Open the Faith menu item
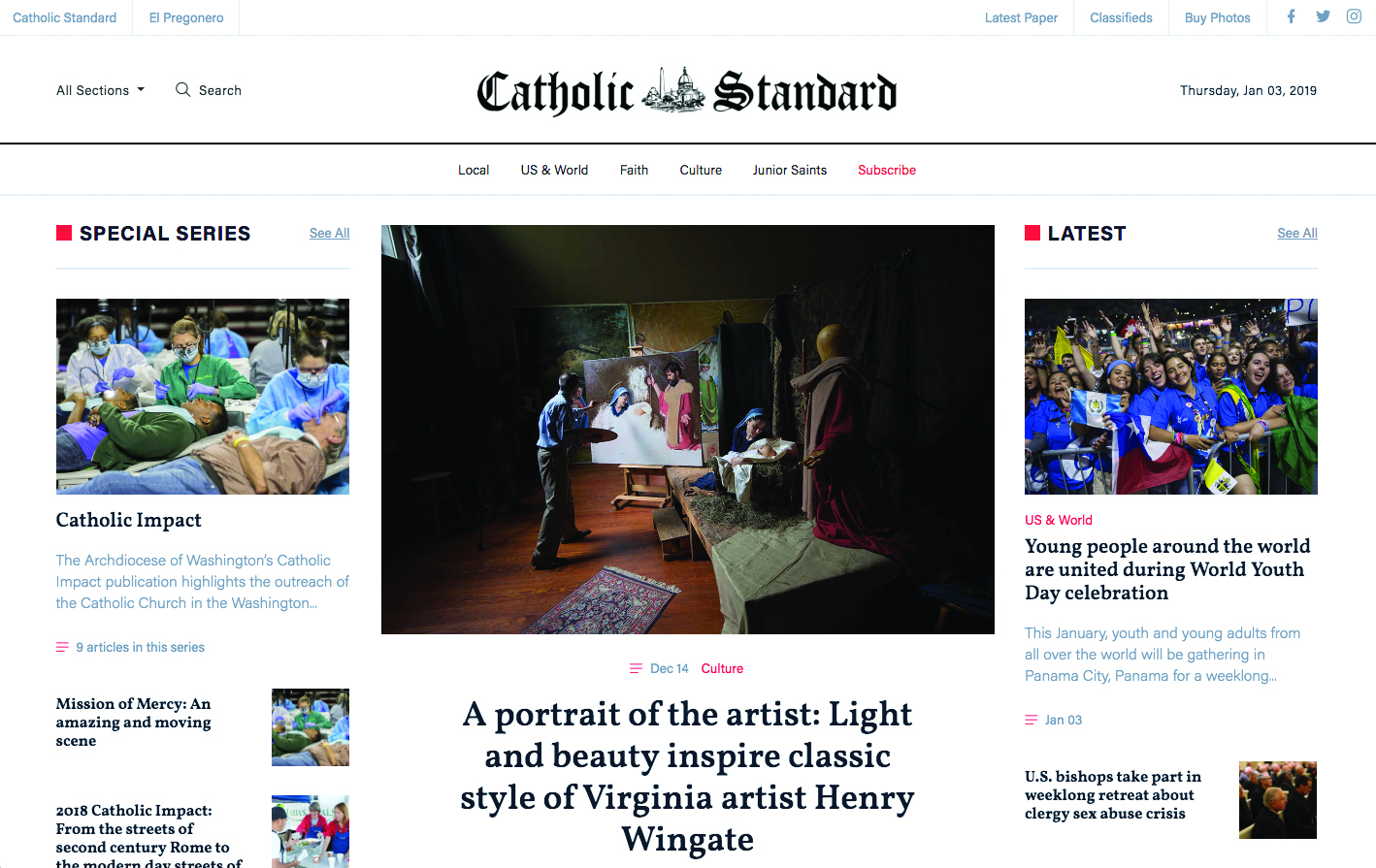The width and height of the screenshot is (1376, 868). (x=634, y=170)
